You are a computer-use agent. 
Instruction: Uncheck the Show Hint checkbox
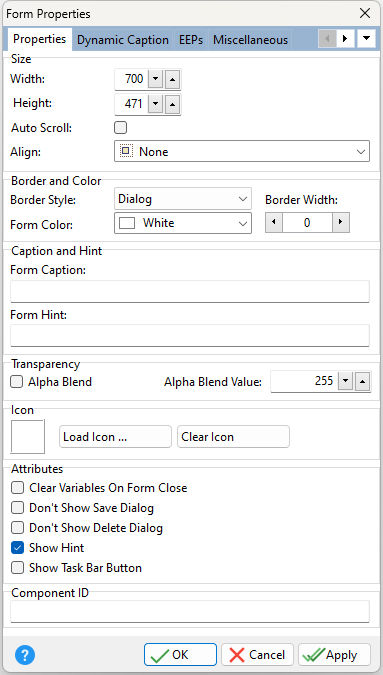coord(17,548)
